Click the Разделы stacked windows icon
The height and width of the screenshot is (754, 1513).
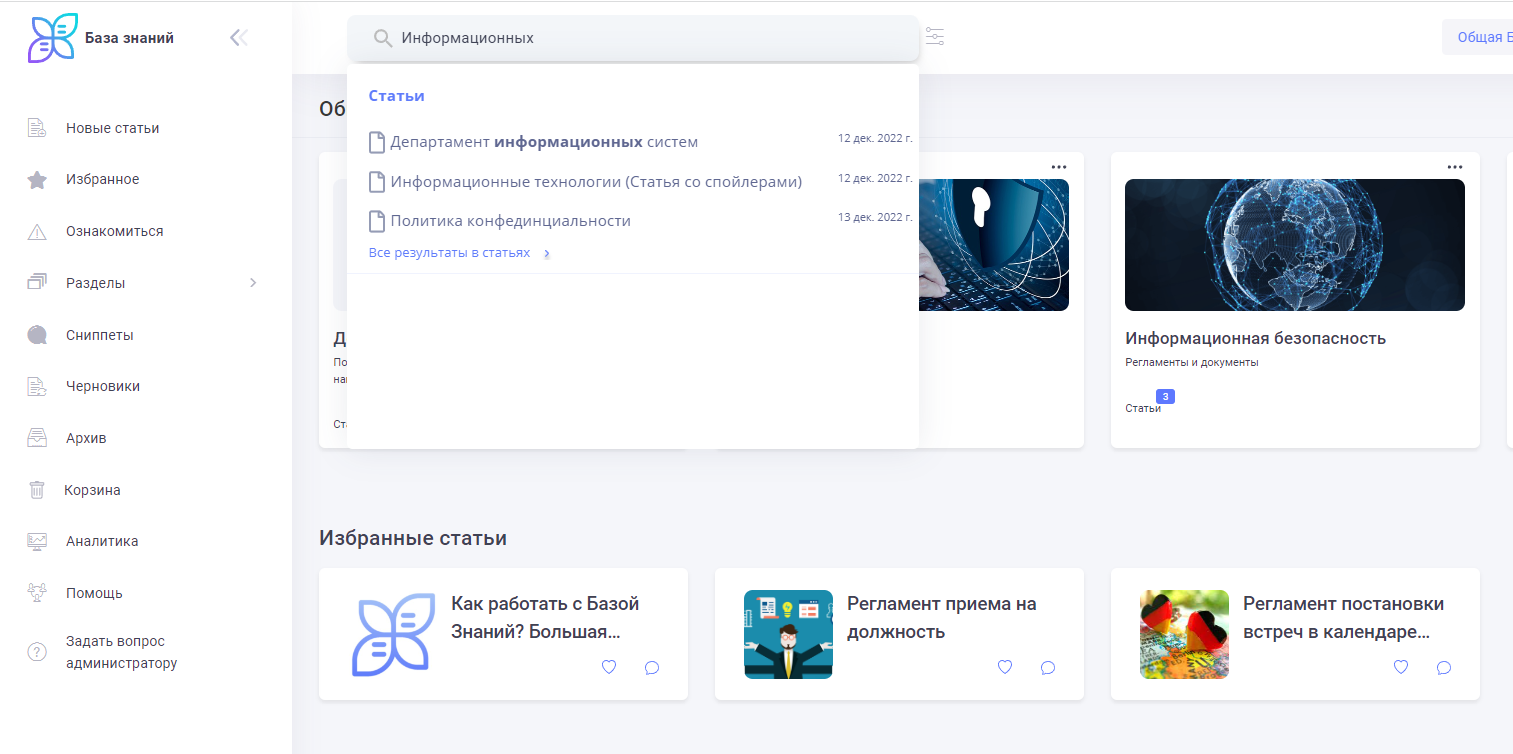37,283
